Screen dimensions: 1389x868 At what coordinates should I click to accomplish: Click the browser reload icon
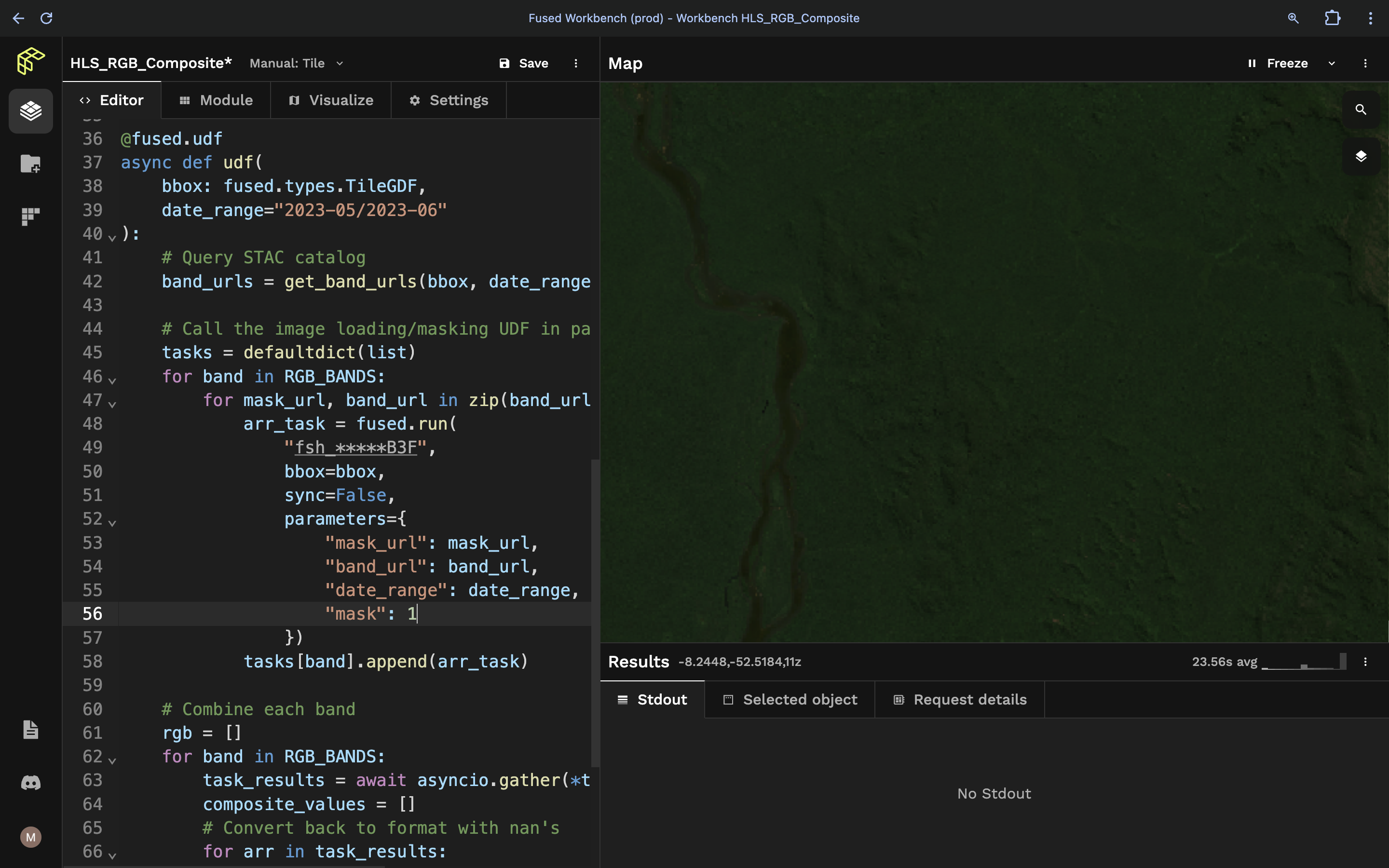point(46,18)
